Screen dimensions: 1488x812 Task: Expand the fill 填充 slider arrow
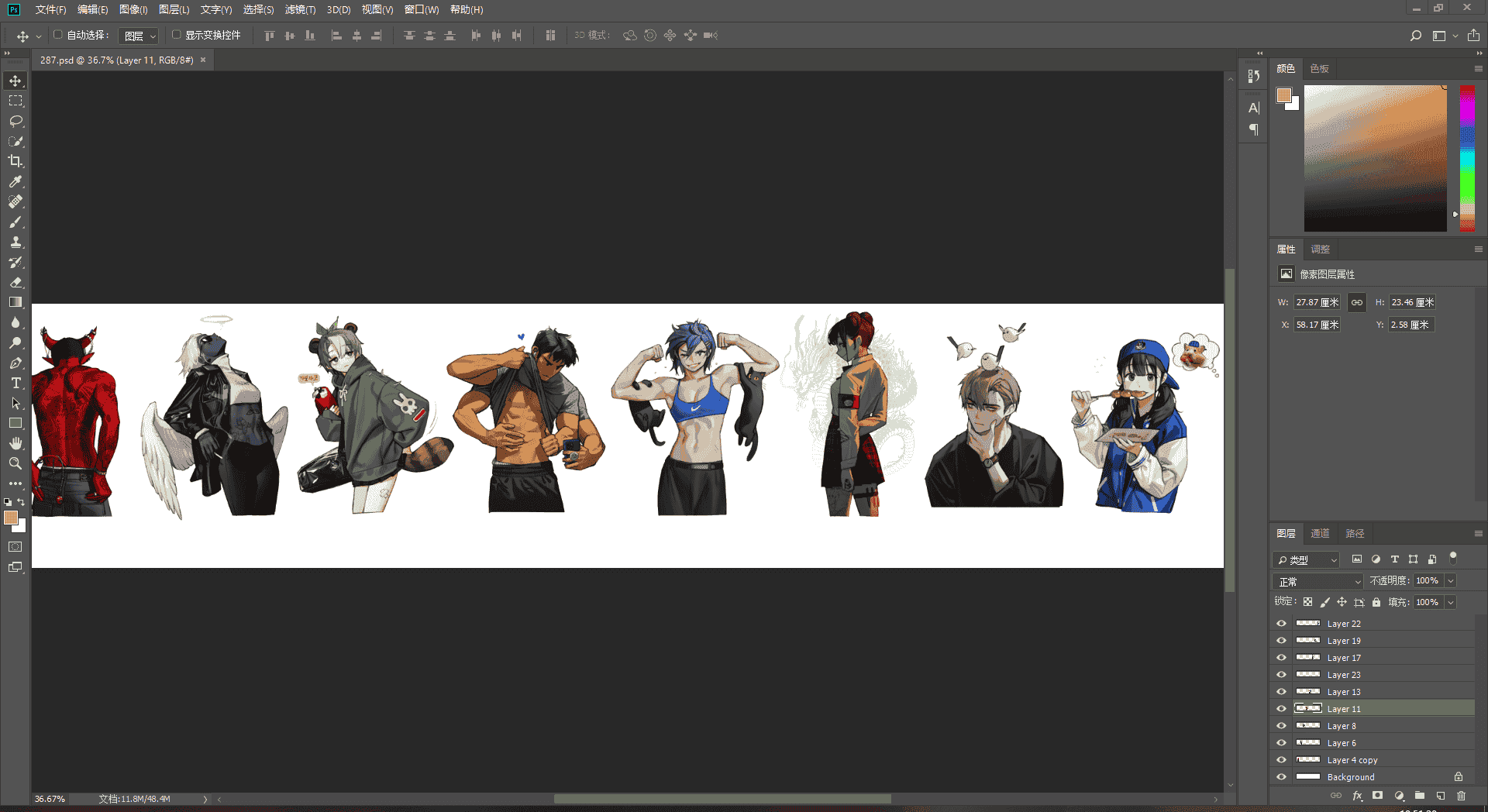click(x=1451, y=603)
